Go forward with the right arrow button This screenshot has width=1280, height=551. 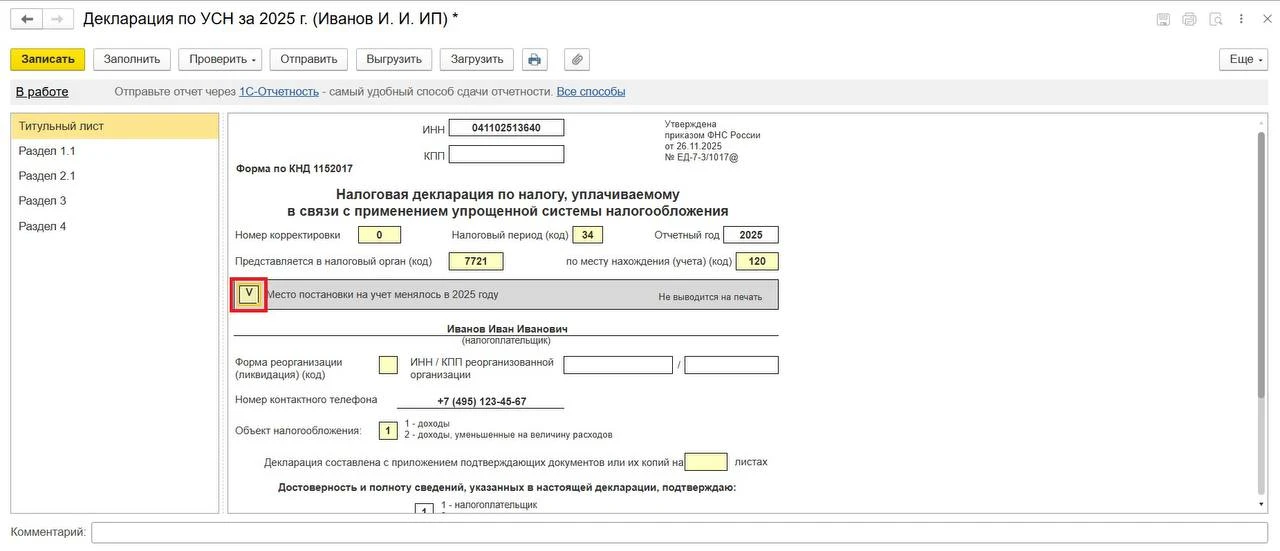click(58, 19)
